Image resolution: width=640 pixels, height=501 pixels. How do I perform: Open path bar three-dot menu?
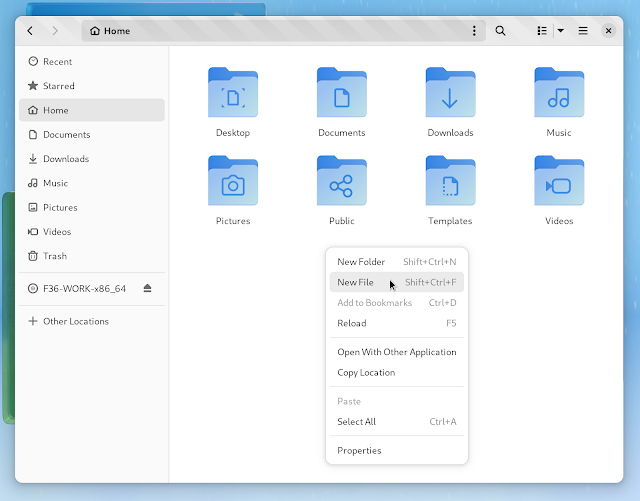(x=474, y=31)
